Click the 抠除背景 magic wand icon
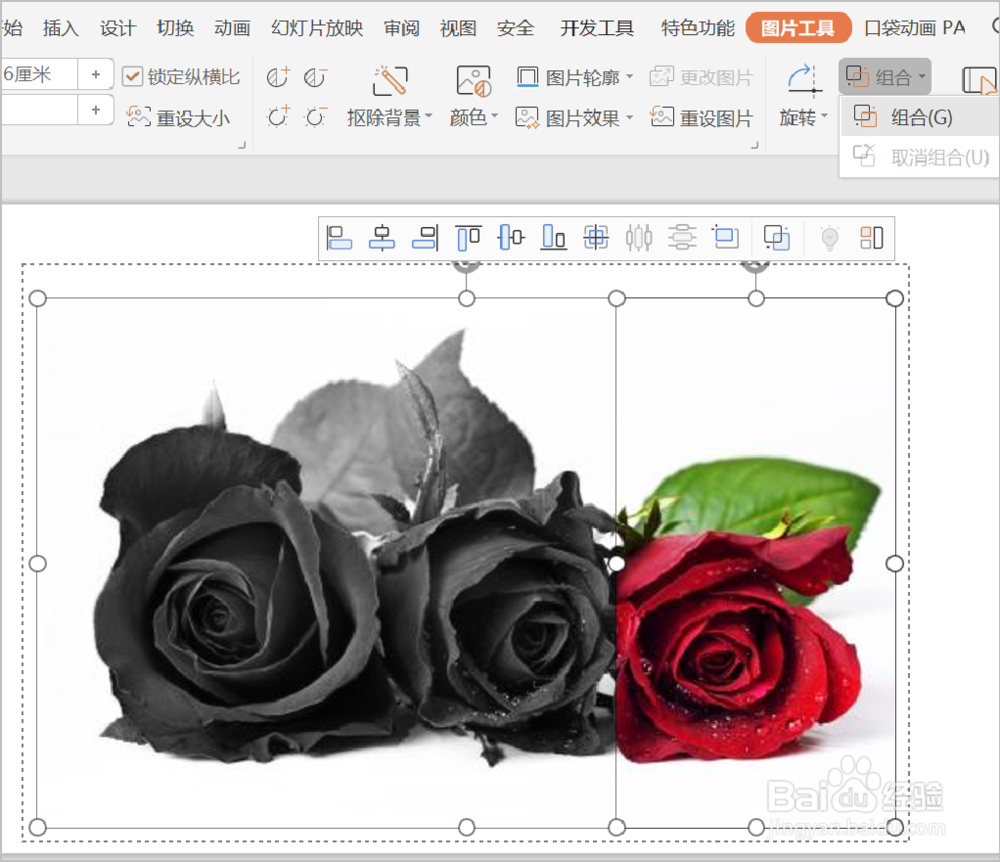Viewport: 1000px width, 862px height. tap(390, 80)
